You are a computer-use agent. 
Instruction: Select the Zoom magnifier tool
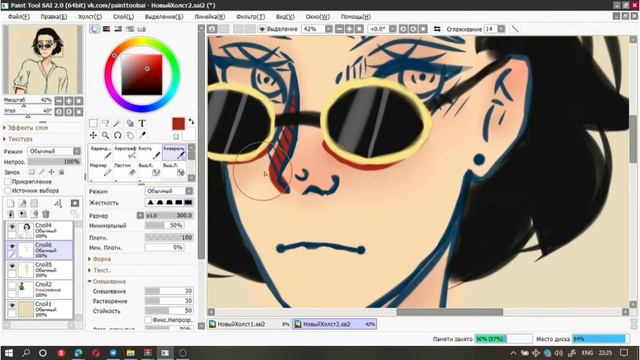click(x=105, y=135)
